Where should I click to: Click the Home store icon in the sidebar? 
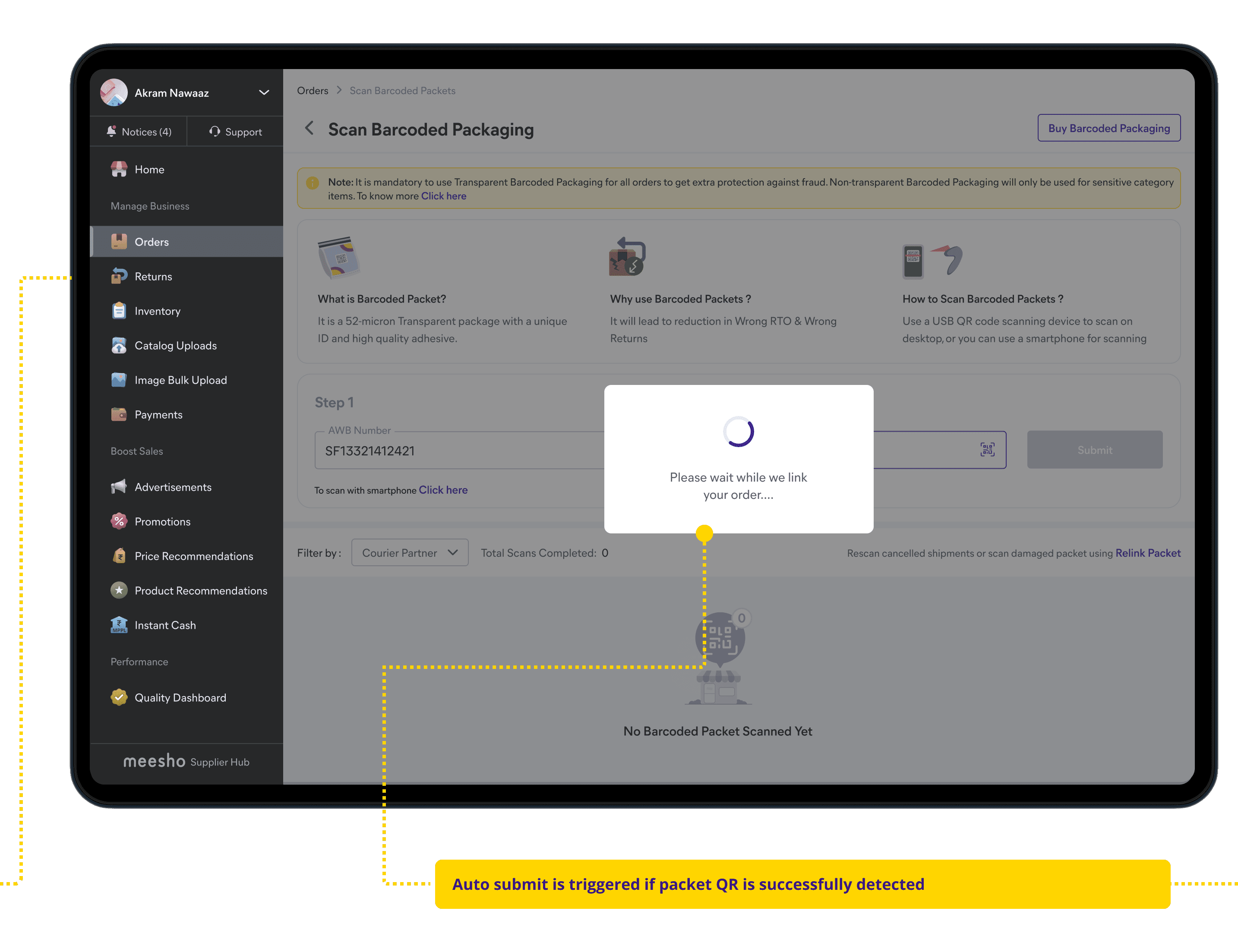pyautogui.click(x=118, y=170)
